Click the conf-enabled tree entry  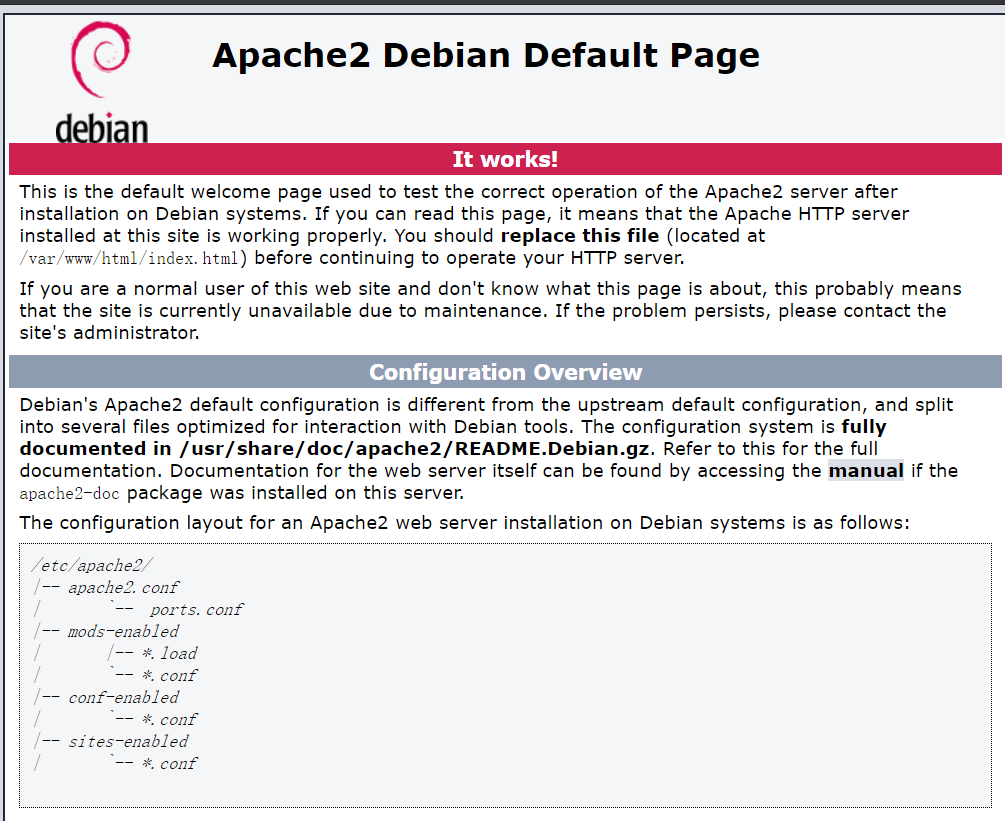tap(123, 697)
